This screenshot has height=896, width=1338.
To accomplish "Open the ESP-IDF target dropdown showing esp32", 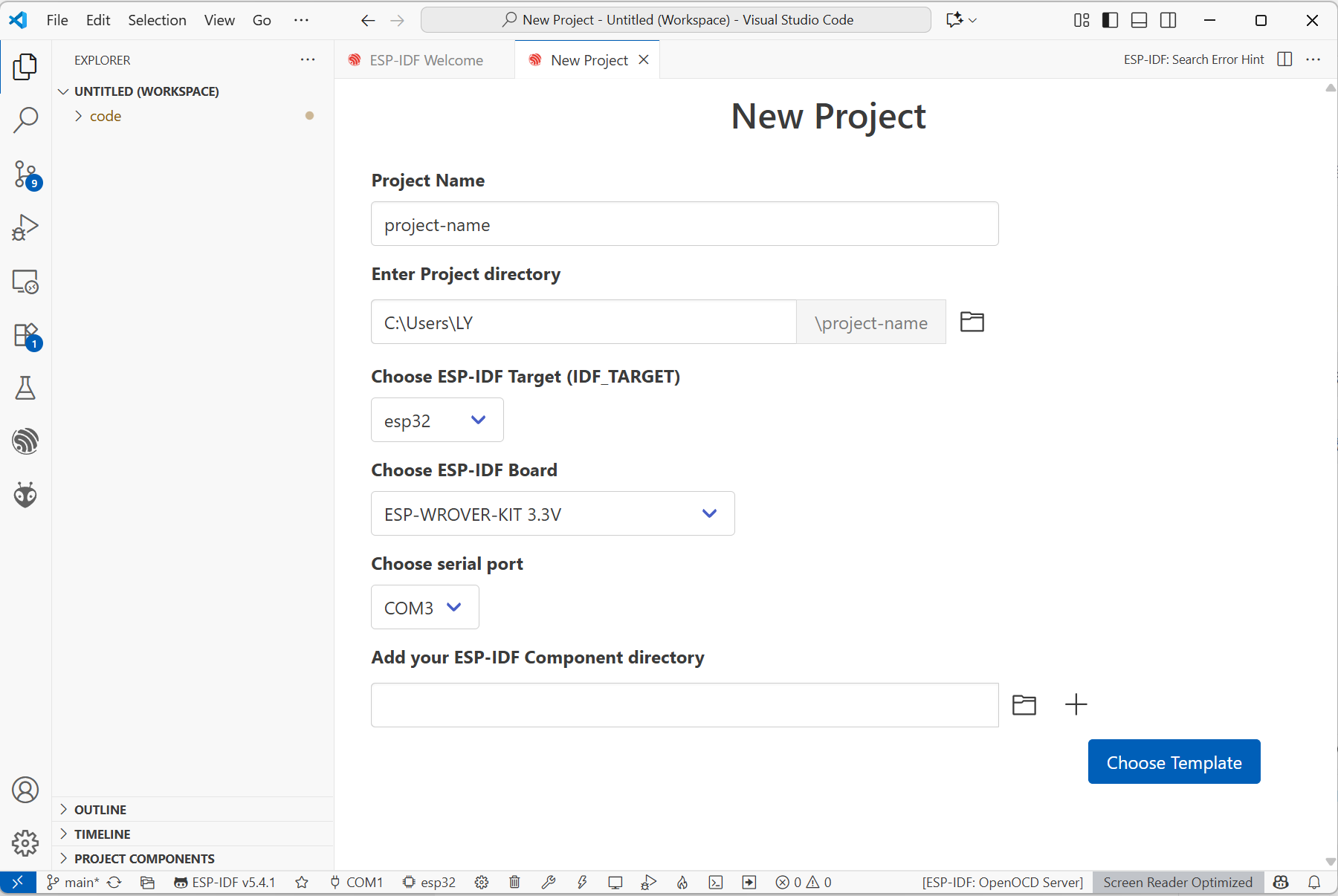I will tap(437, 420).
